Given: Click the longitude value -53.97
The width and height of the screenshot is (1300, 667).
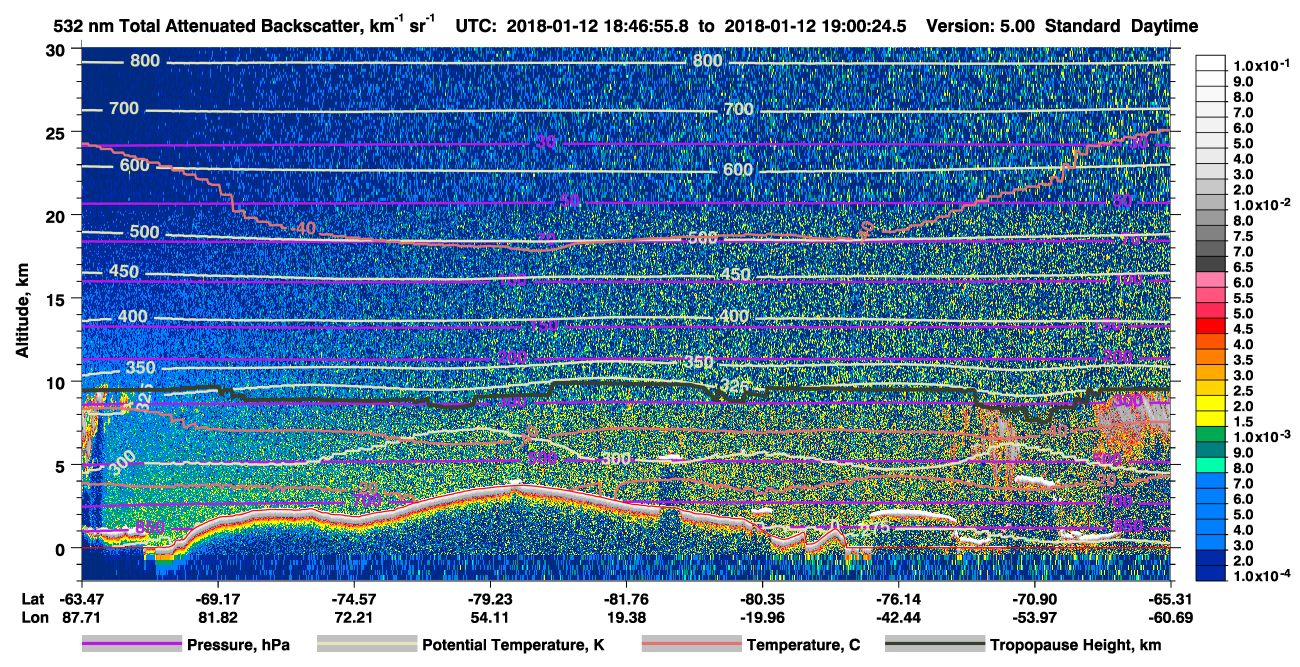Looking at the screenshot, I should click(x=1035, y=616).
